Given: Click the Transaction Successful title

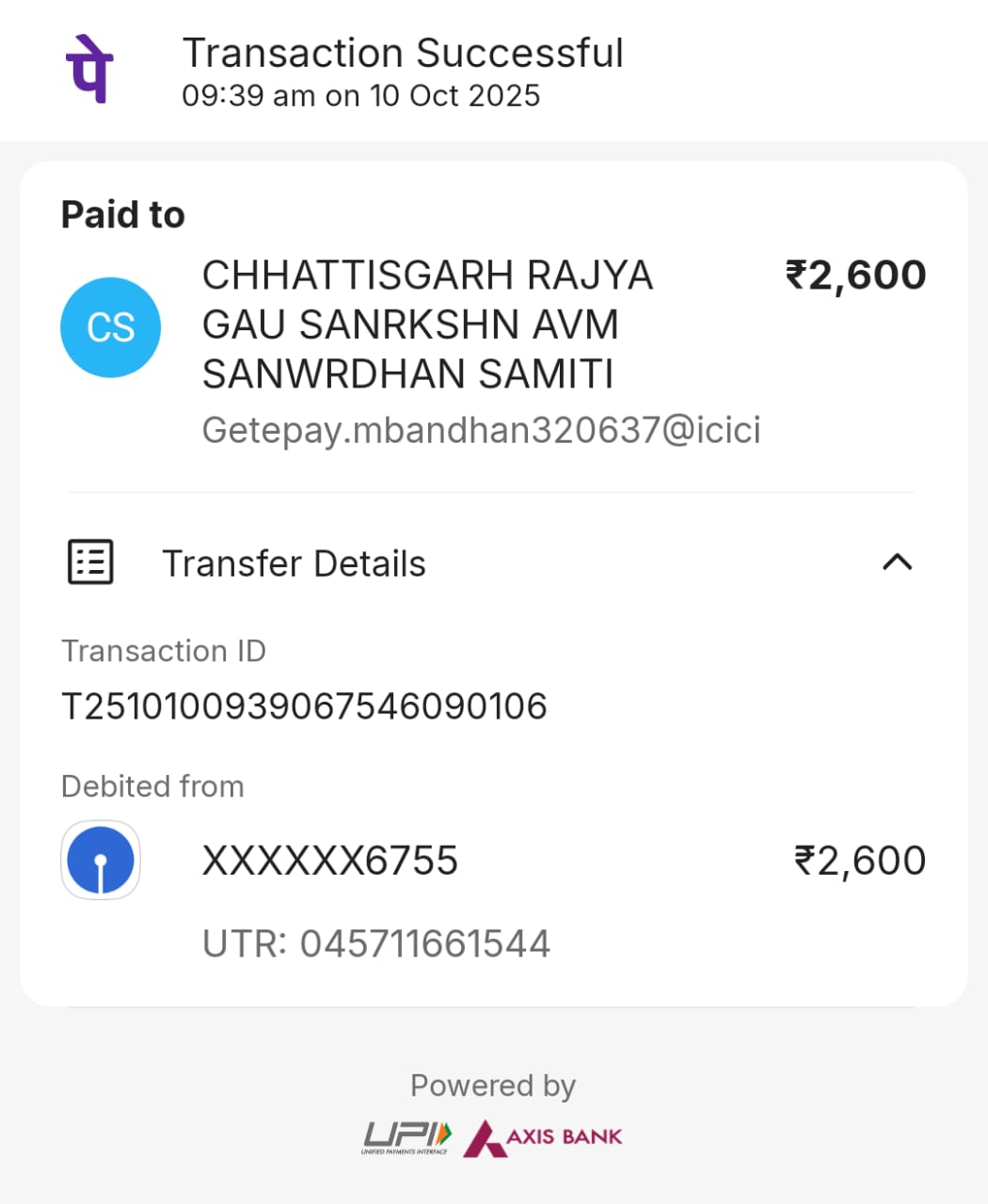Looking at the screenshot, I should (x=403, y=54).
